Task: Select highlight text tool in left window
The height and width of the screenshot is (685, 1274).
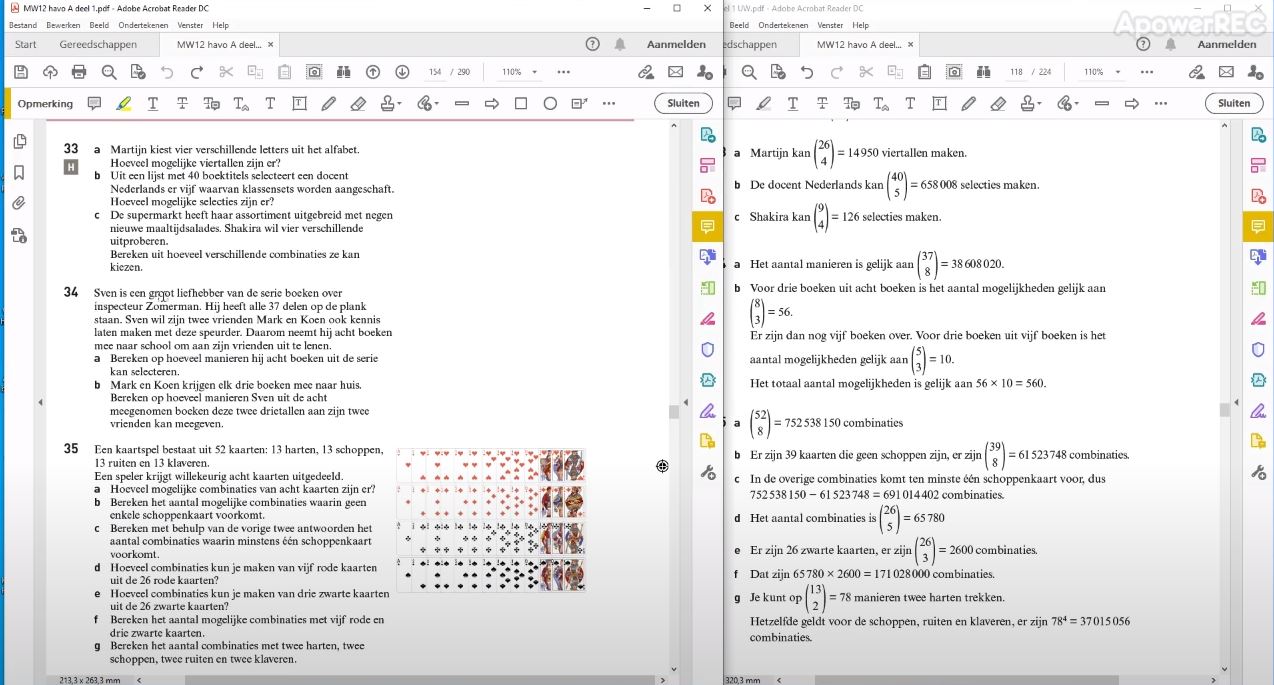Action: click(123, 103)
